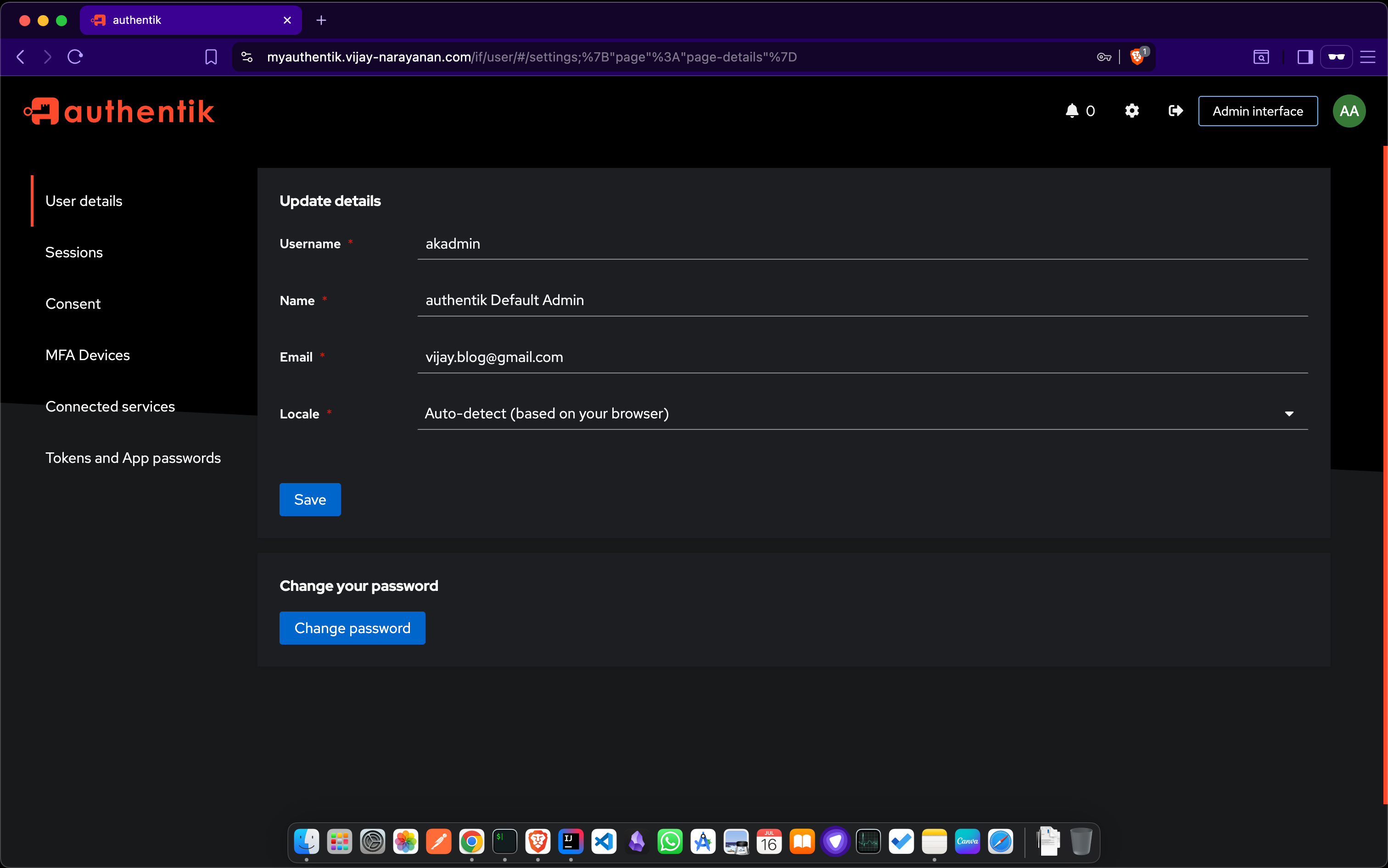Screen dimensions: 1388x868
Task: Open Canva from the dock
Action: (x=967, y=841)
